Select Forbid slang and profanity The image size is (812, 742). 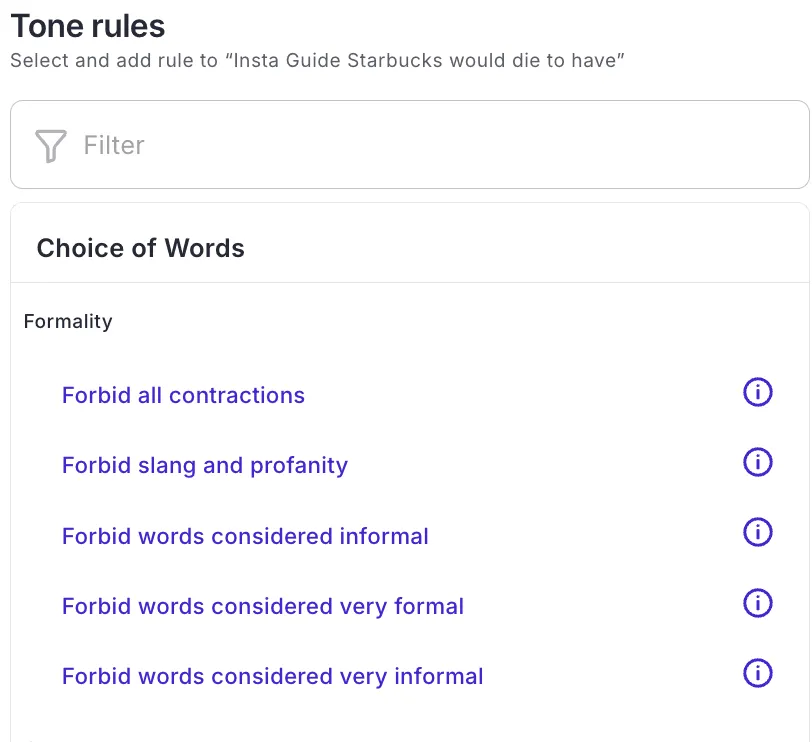point(205,465)
